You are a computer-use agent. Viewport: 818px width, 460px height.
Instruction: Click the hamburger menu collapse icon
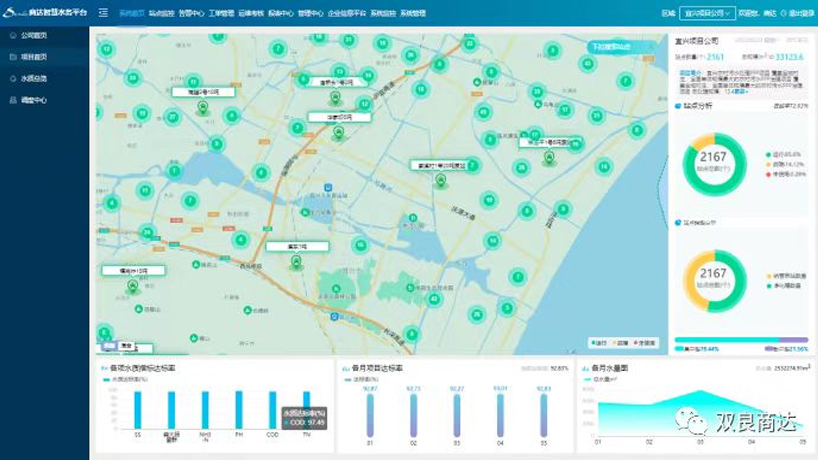tap(103, 13)
